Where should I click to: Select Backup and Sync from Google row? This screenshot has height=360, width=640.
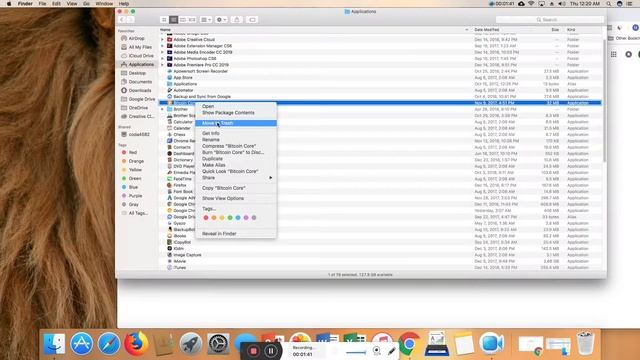coord(380,97)
